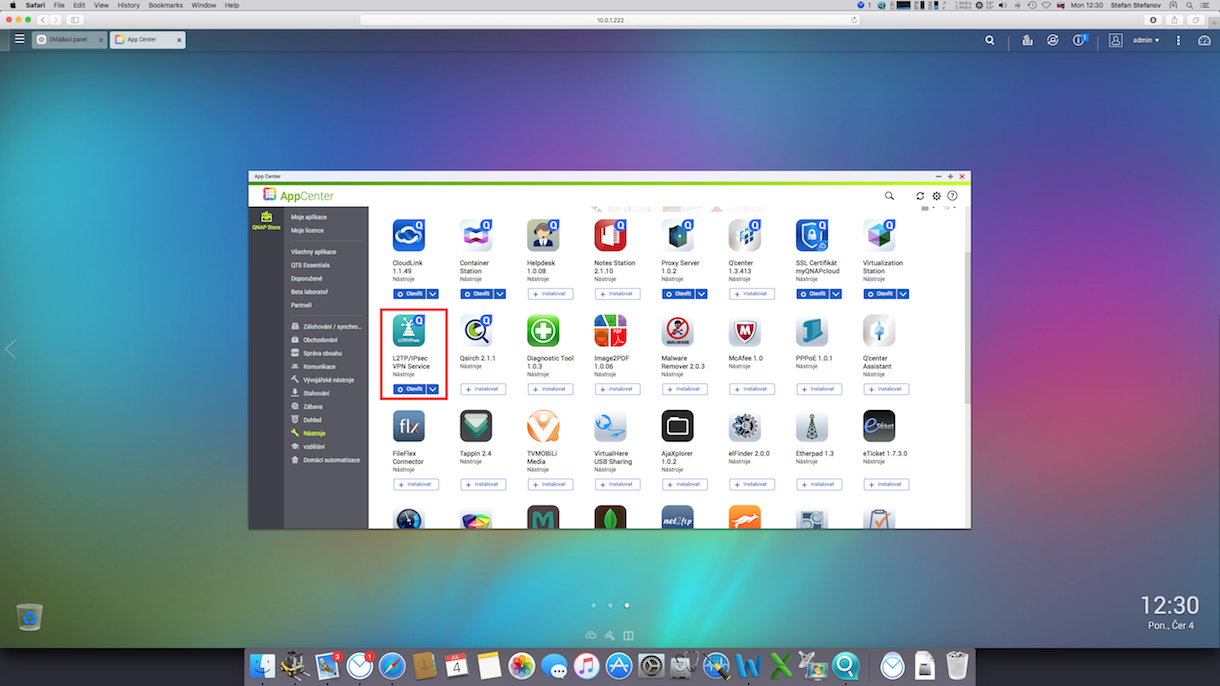Expand dropdown arrow beside CloudLink Otevřít
The width and height of the screenshot is (1220, 686).
(433, 294)
